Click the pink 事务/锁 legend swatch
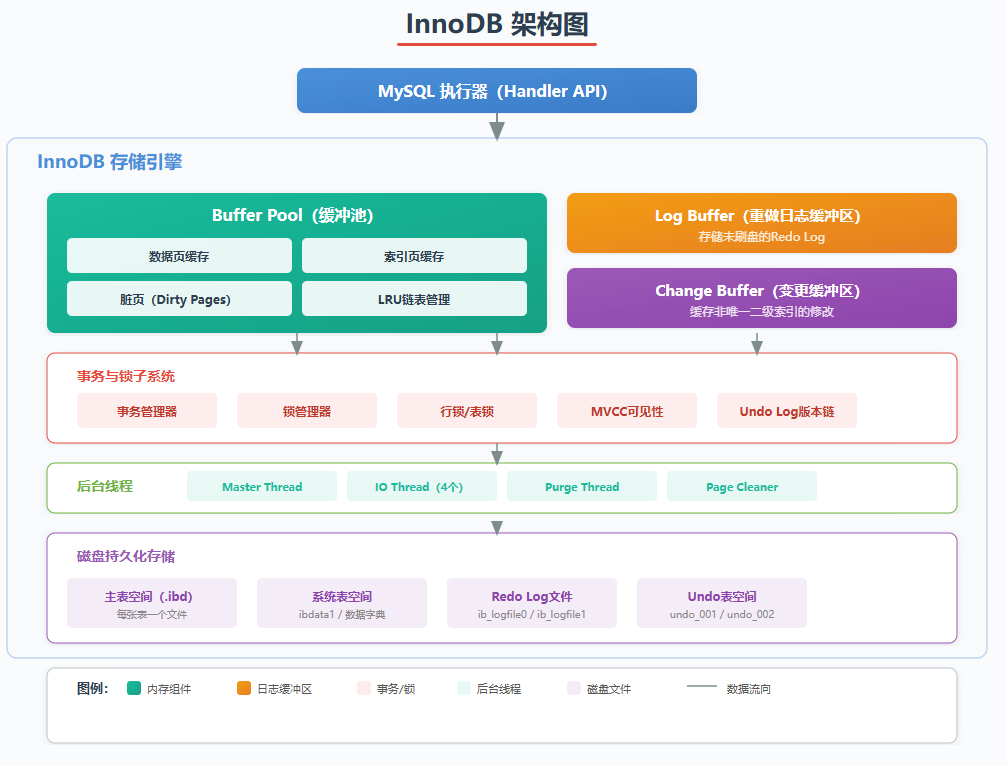The image size is (1007, 766). [363, 688]
